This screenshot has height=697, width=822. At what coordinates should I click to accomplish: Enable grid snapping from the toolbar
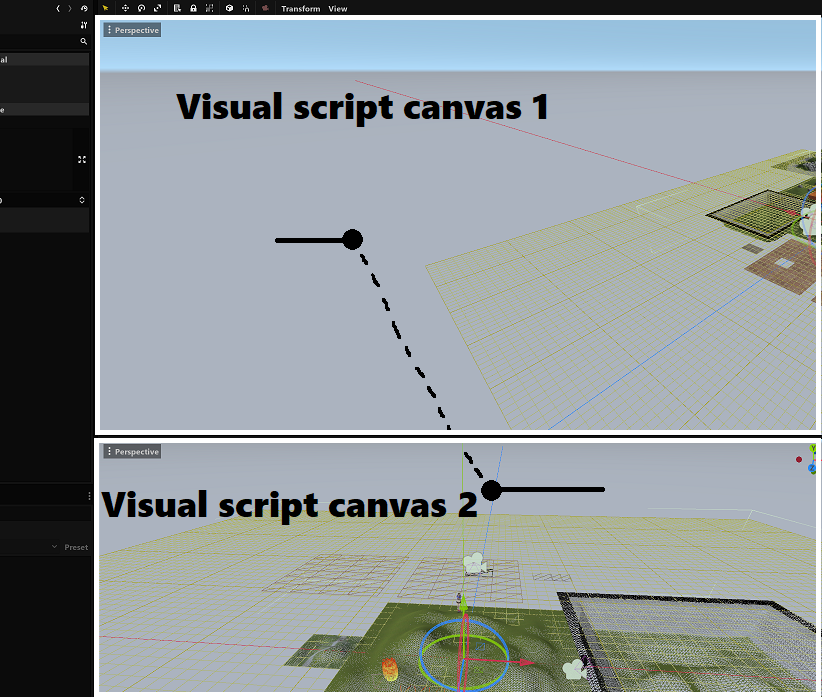click(209, 8)
